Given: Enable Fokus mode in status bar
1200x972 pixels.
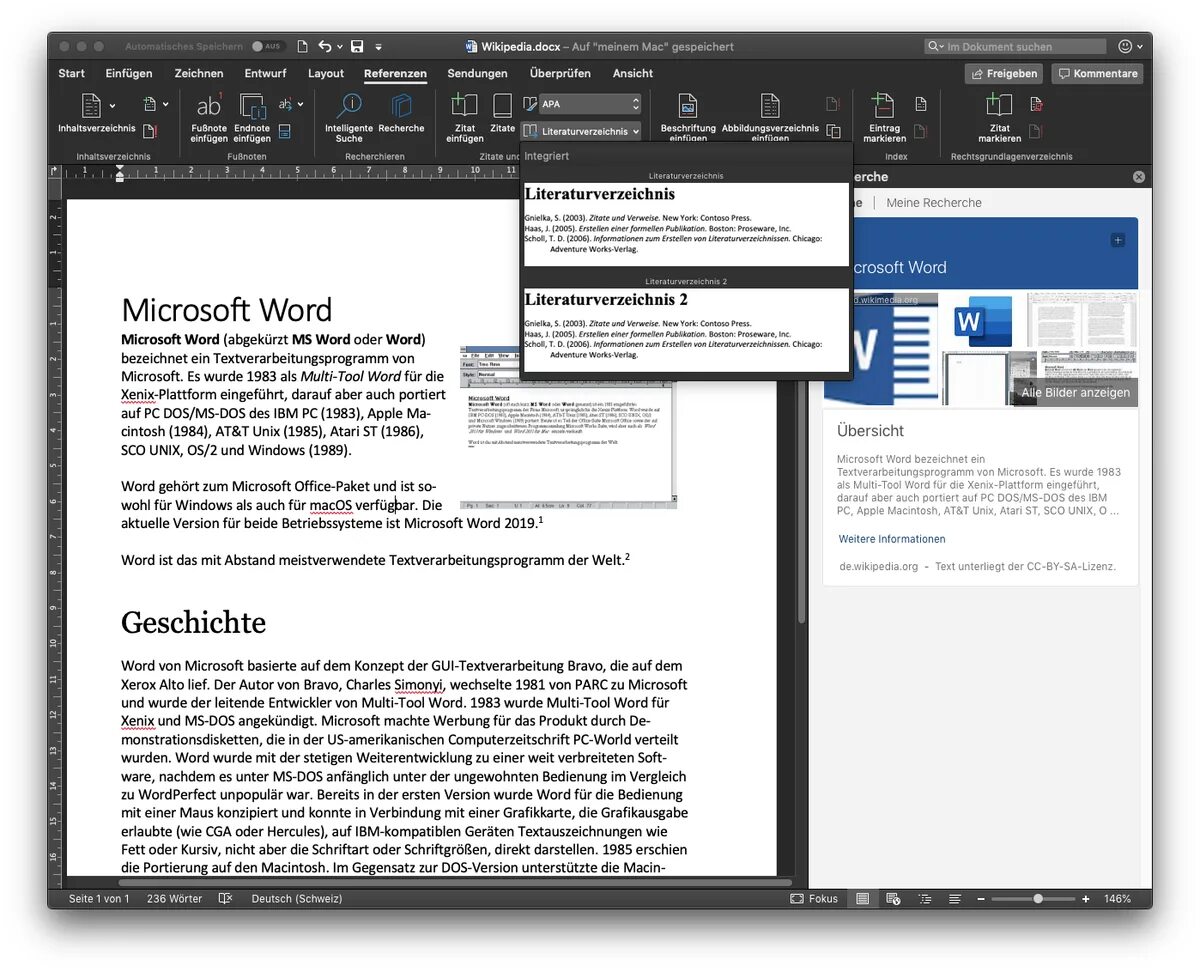Looking at the screenshot, I should click(814, 899).
